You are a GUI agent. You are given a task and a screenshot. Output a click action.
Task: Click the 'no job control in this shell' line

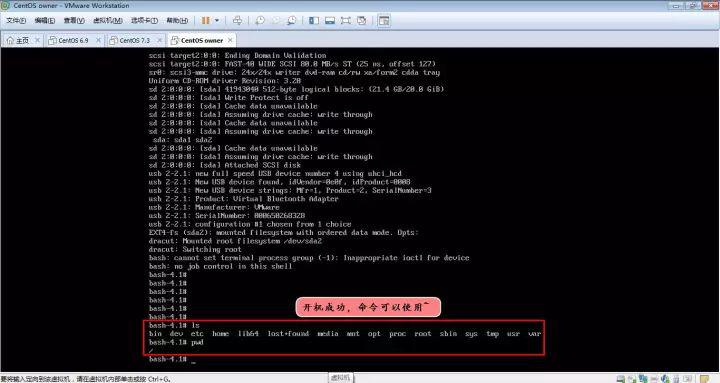(x=220, y=266)
